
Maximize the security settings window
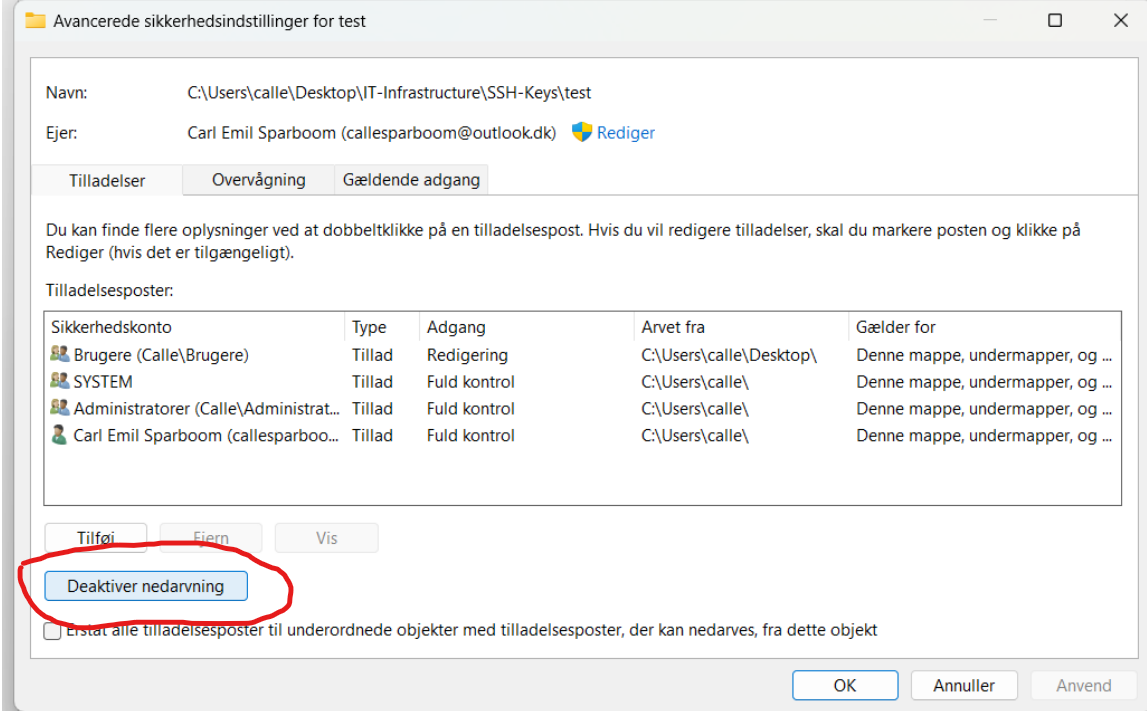(1055, 20)
